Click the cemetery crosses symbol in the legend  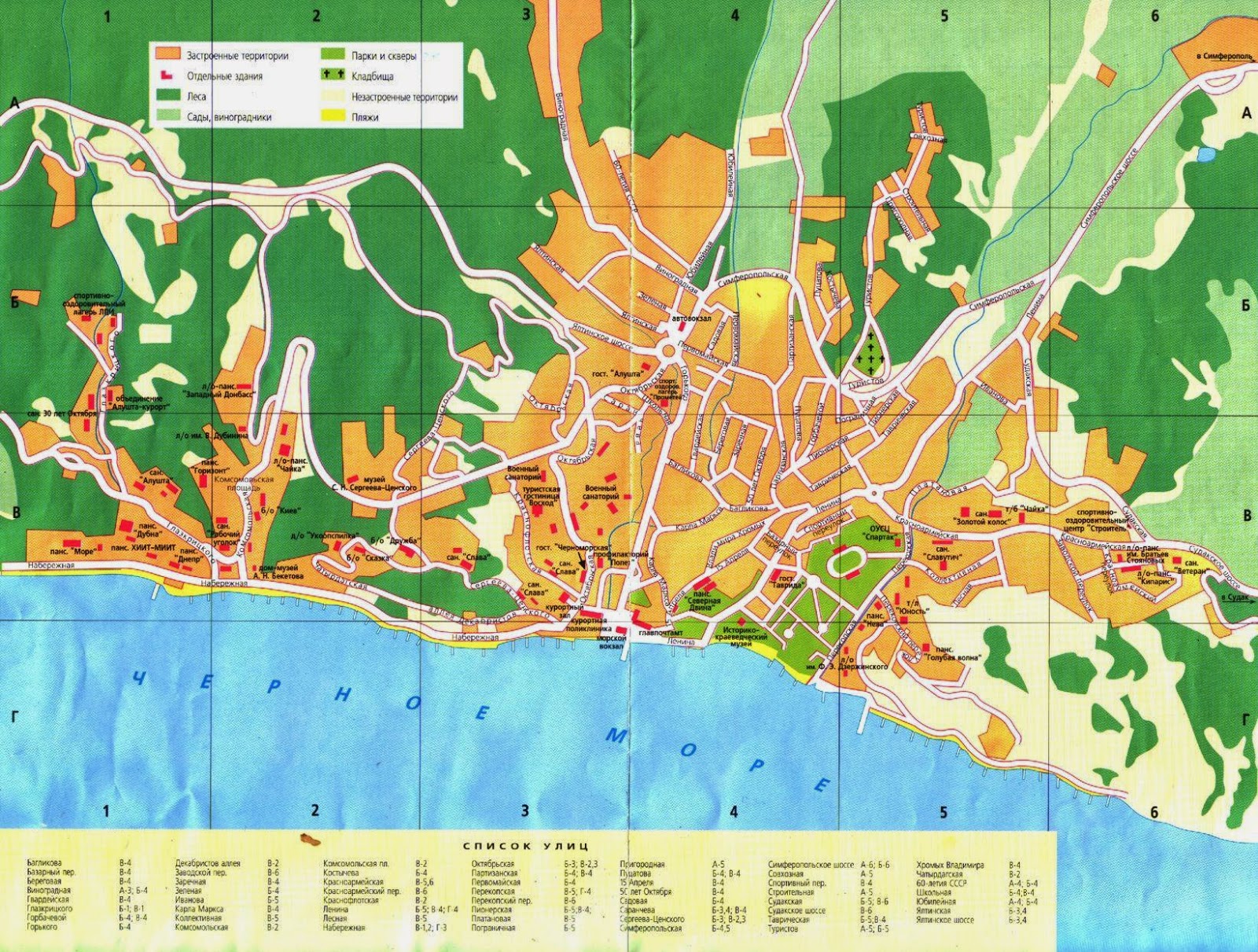point(332,75)
